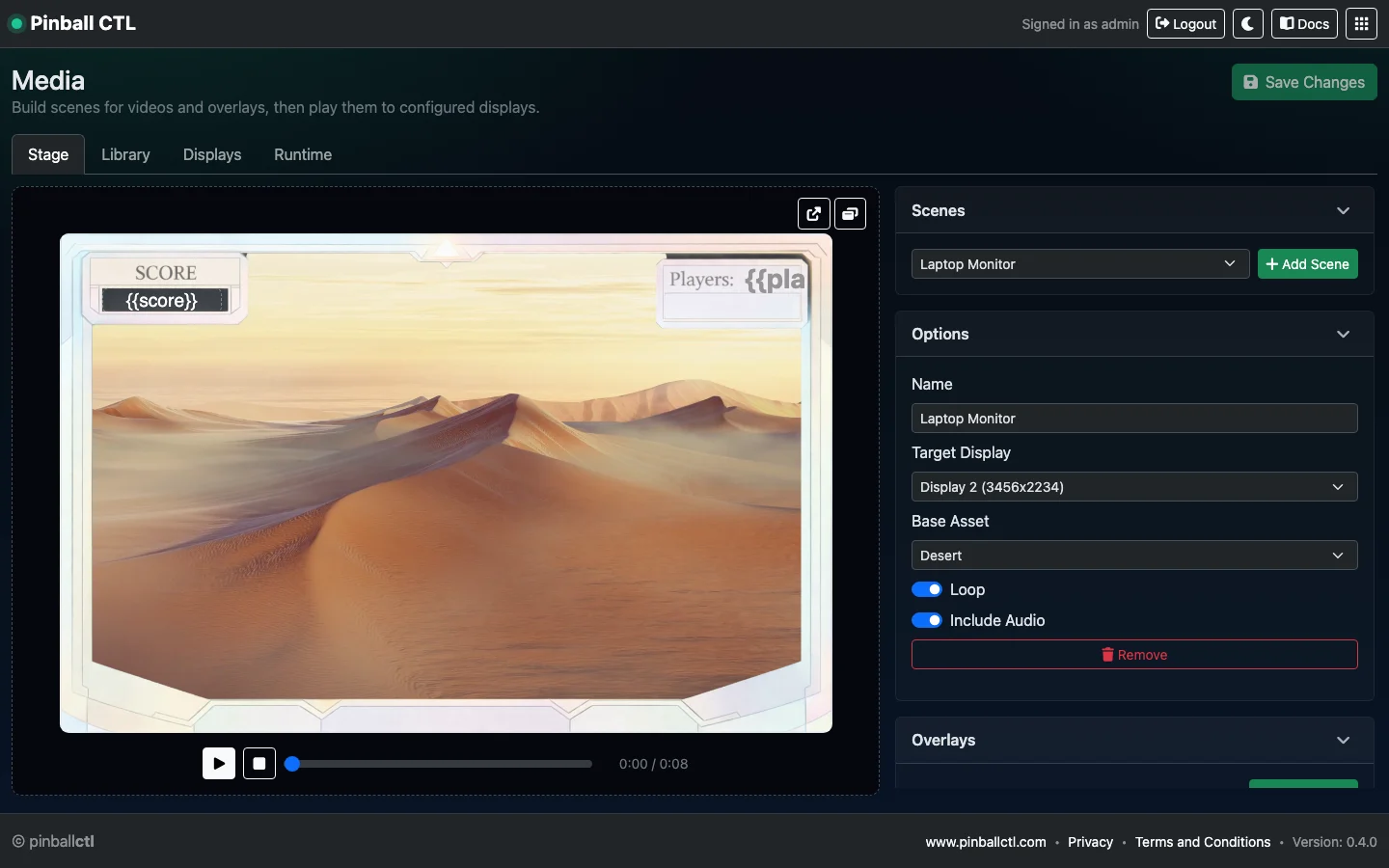
Task: Switch to the Displays tab
Action: (x=212, y=154)
